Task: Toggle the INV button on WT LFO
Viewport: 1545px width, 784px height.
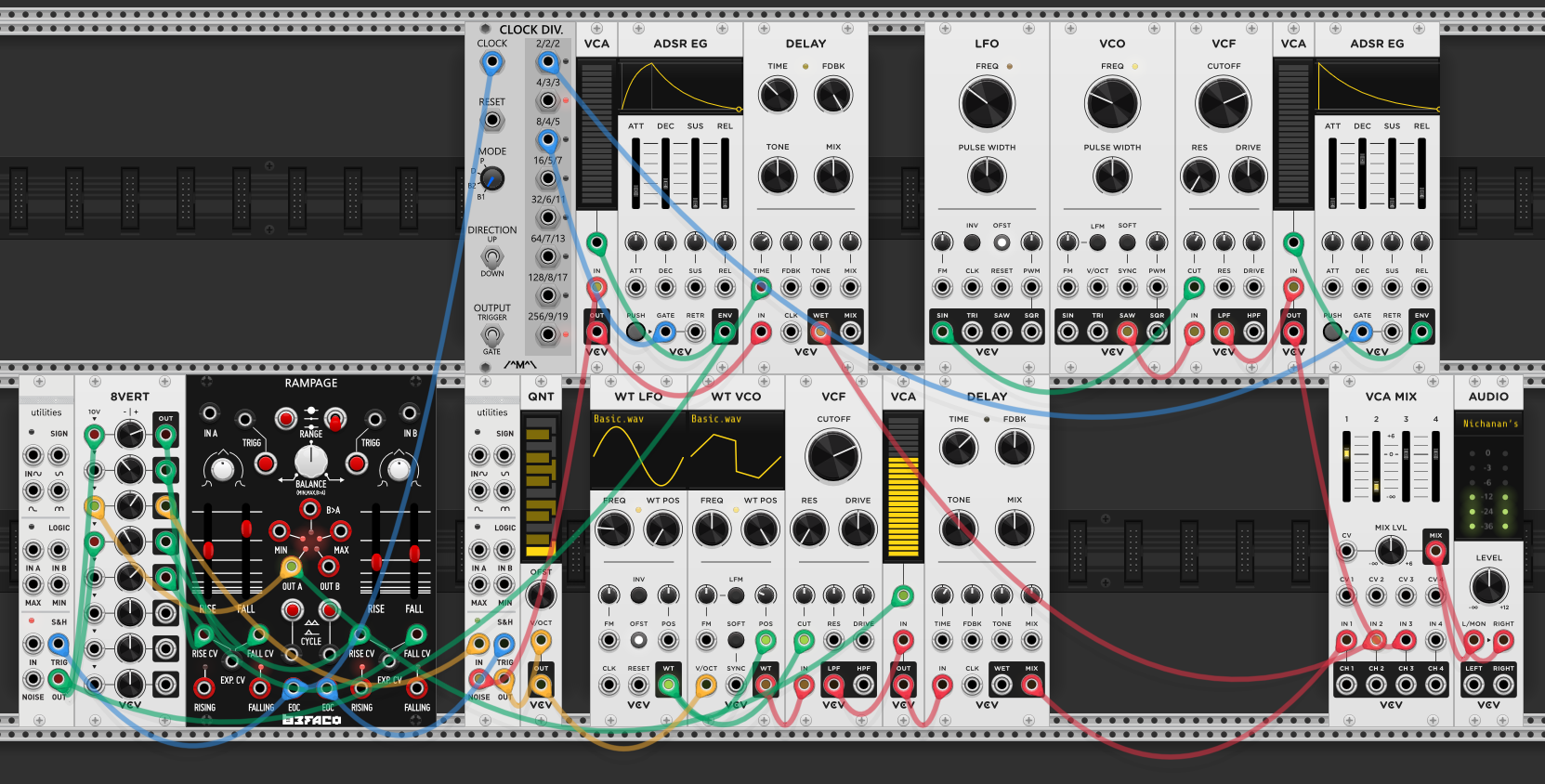Action: (638, 595)
